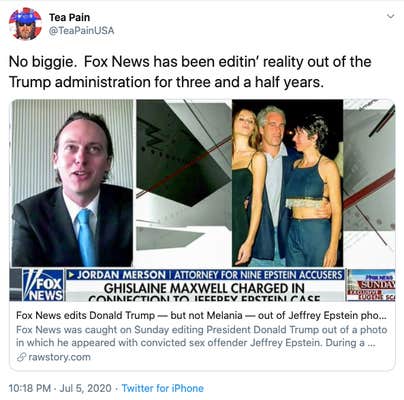Open the three-person photo in the card

click(287, 183)
